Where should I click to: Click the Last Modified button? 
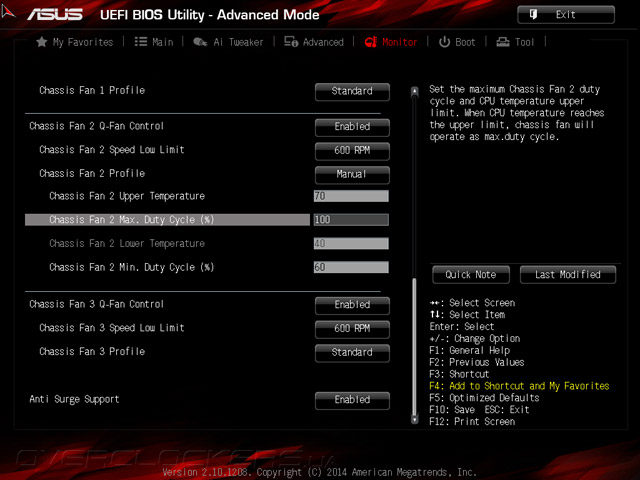coord(568,275)
